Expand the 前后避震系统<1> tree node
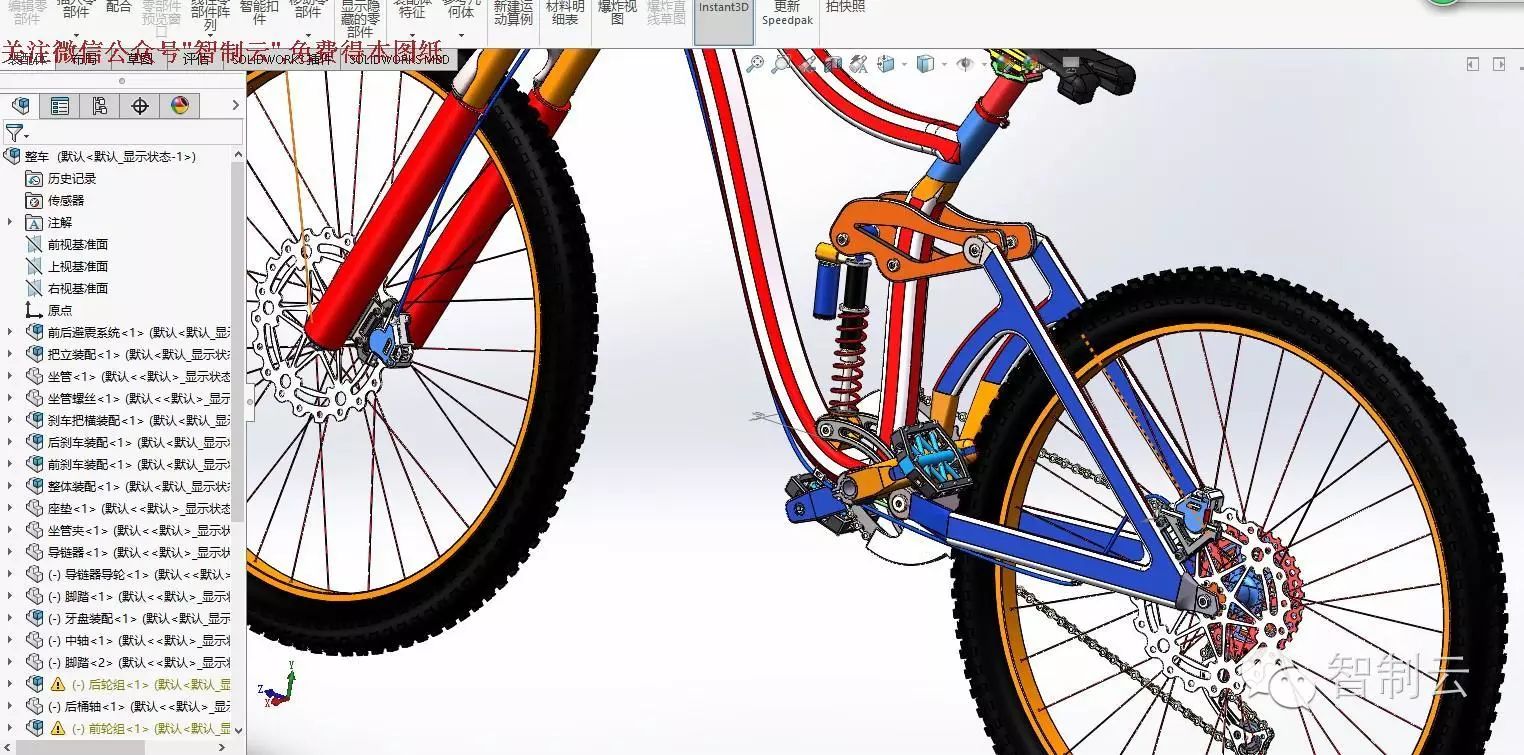Viewport: 1524px width, 755px height. (x=10, y=333)
